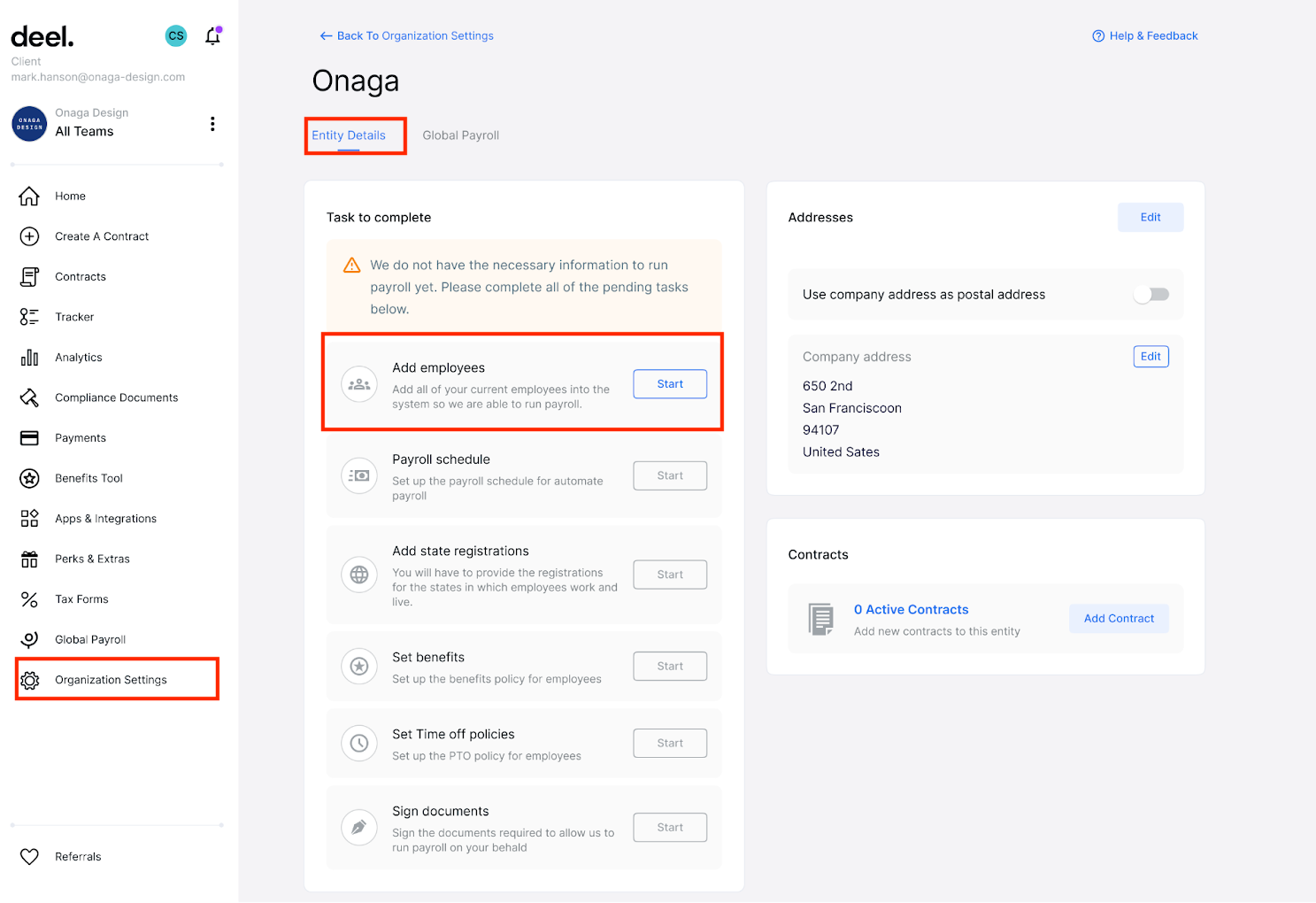Image resolution: width=1316 pixels, height=903 pixels.
Task: Toggle Use company address as postal address
Action: (x=1152, y=295)
